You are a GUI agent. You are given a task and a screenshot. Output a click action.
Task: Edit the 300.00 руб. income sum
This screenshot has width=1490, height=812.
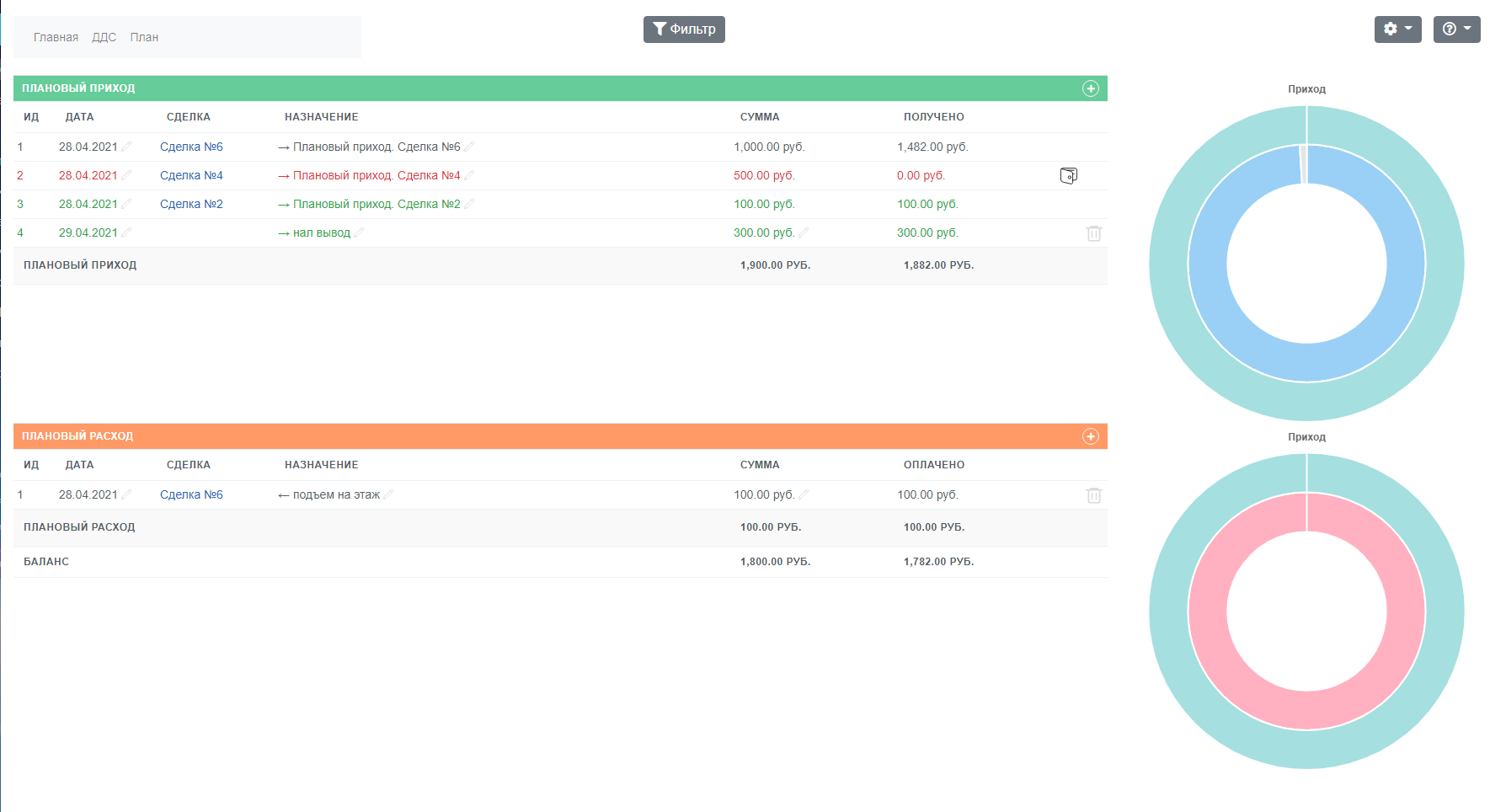click(804, 232)
